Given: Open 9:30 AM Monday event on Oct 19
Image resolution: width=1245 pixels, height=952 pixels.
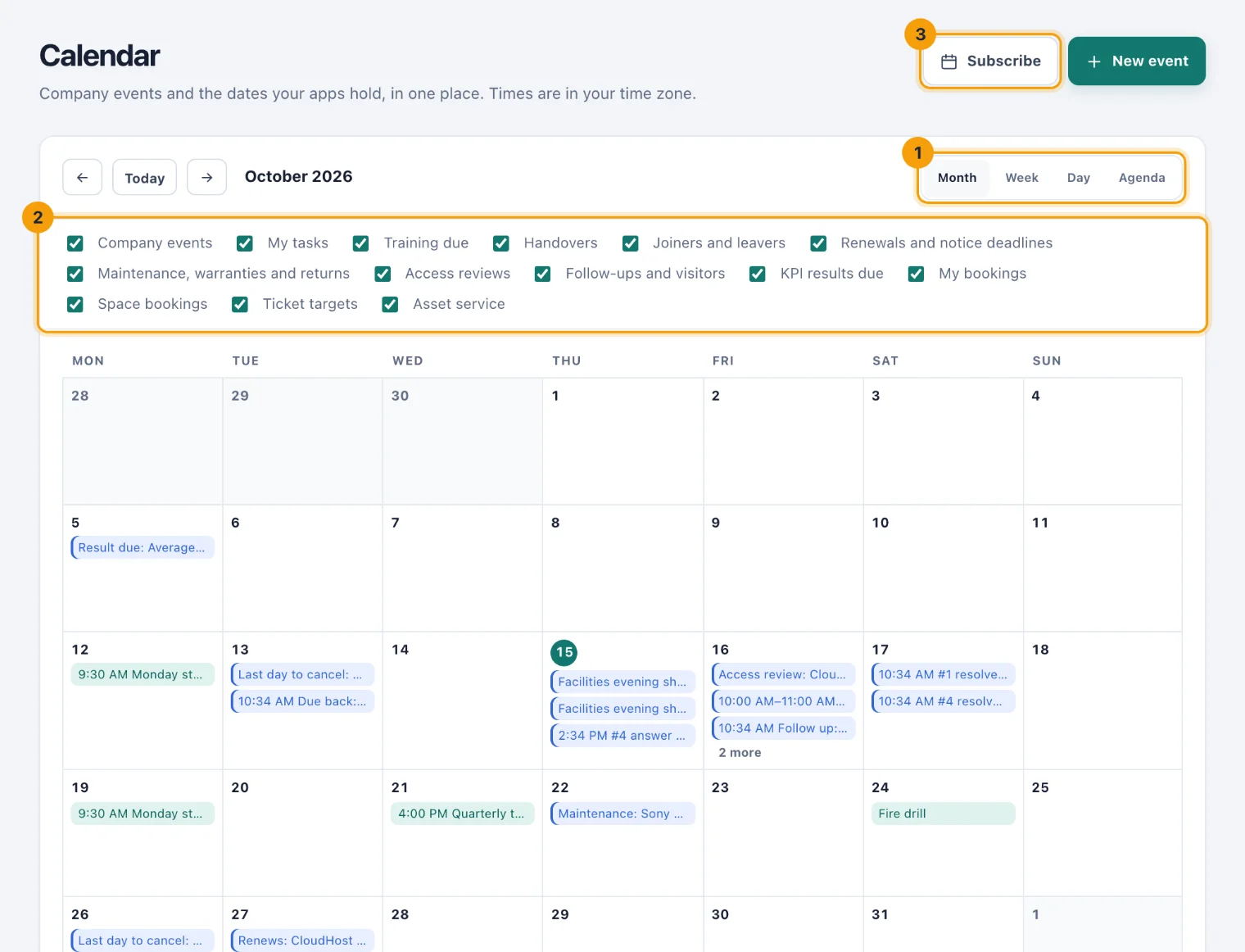Looking at the screenshot, I should [143, 814].
